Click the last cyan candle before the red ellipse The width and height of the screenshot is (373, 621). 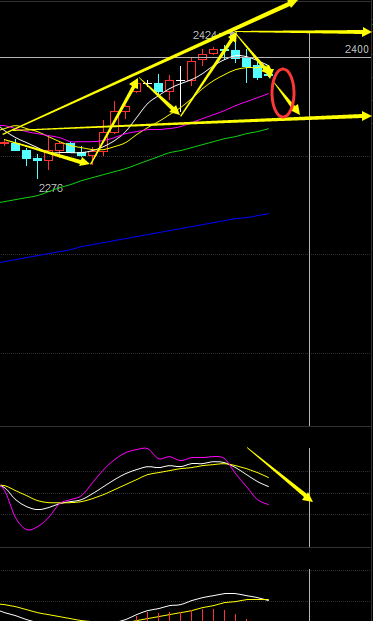point(257,71)
